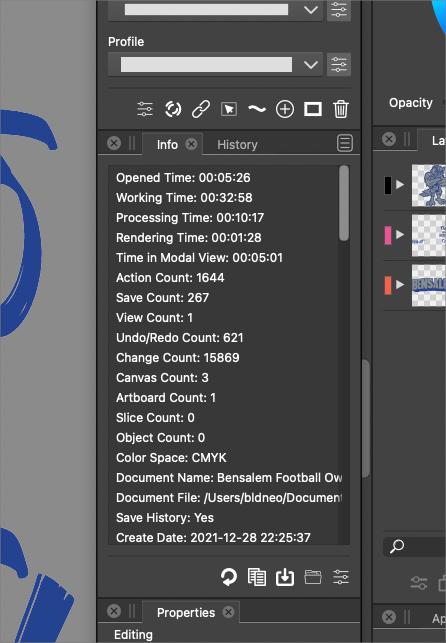
Task: Close the Info tab with its x
Action: pos(191,144)
